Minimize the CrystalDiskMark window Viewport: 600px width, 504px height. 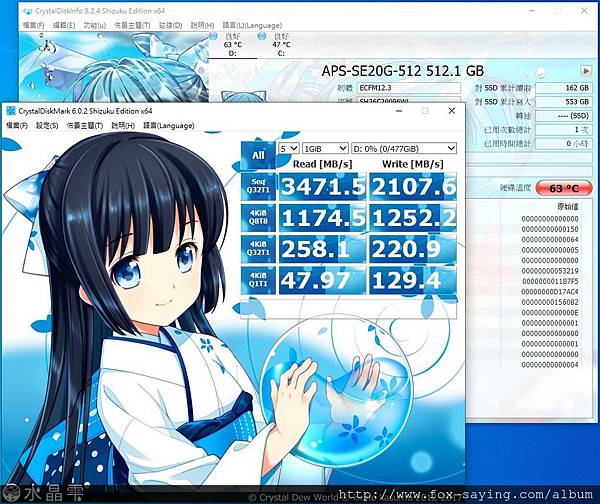point(399,111)
